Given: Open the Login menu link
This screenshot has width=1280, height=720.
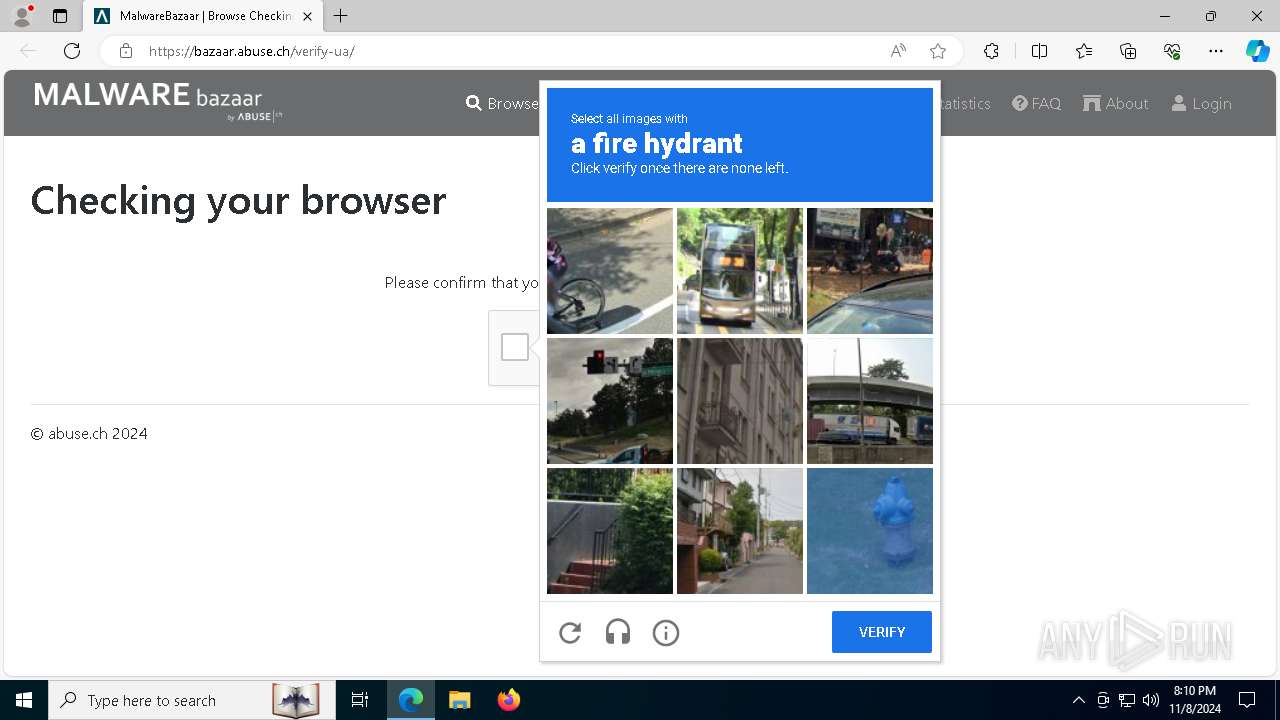Looking at the screenshot, I should click(x=1201, y=103).
